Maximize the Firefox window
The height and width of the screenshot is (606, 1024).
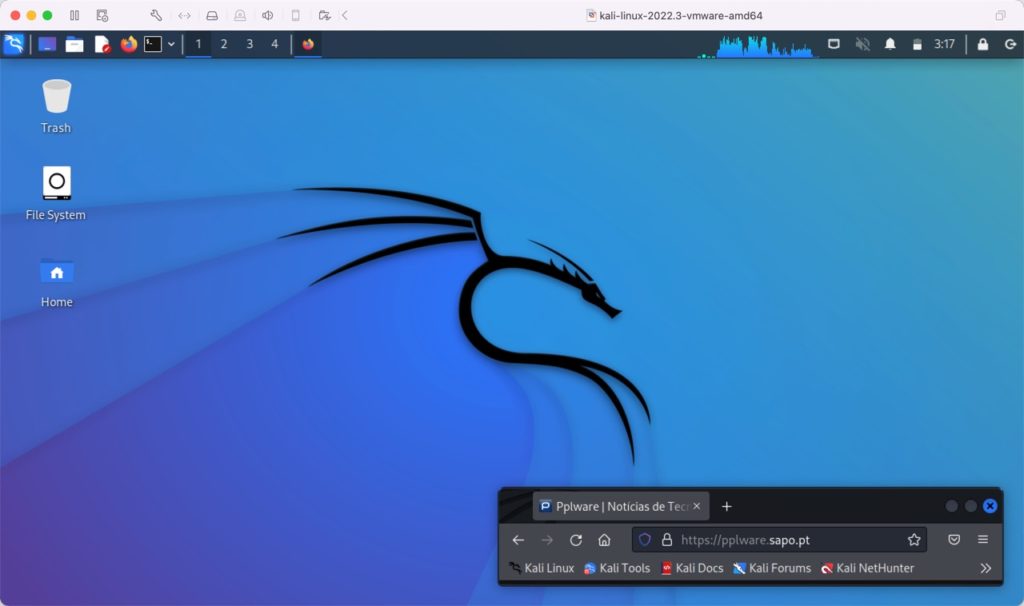coord(970,506)
